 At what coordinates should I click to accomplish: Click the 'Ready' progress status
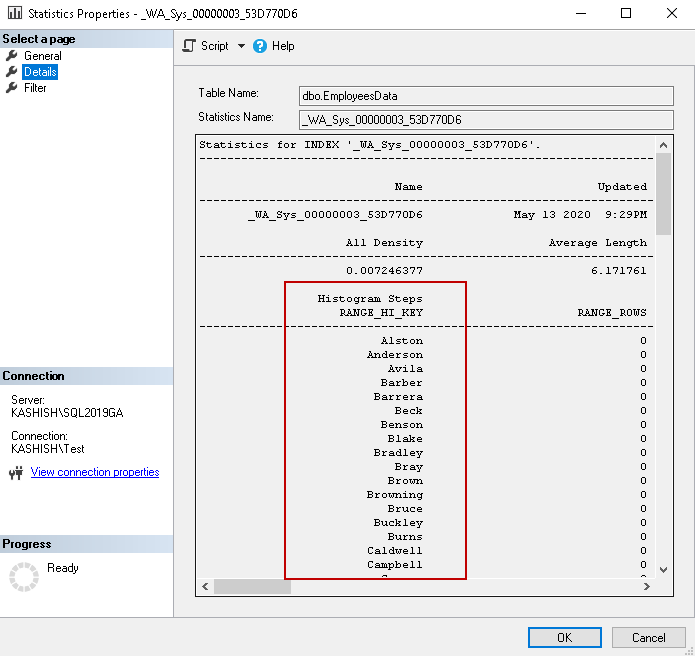coord(62,568)
